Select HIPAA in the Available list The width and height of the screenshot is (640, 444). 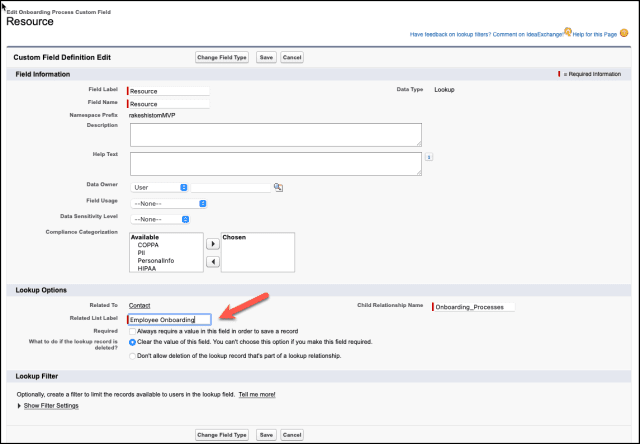[148, 268]
